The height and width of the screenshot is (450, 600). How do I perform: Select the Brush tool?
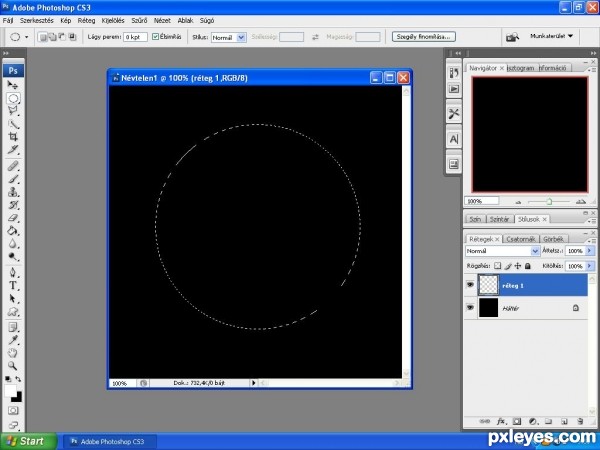[x=13, y=179]
